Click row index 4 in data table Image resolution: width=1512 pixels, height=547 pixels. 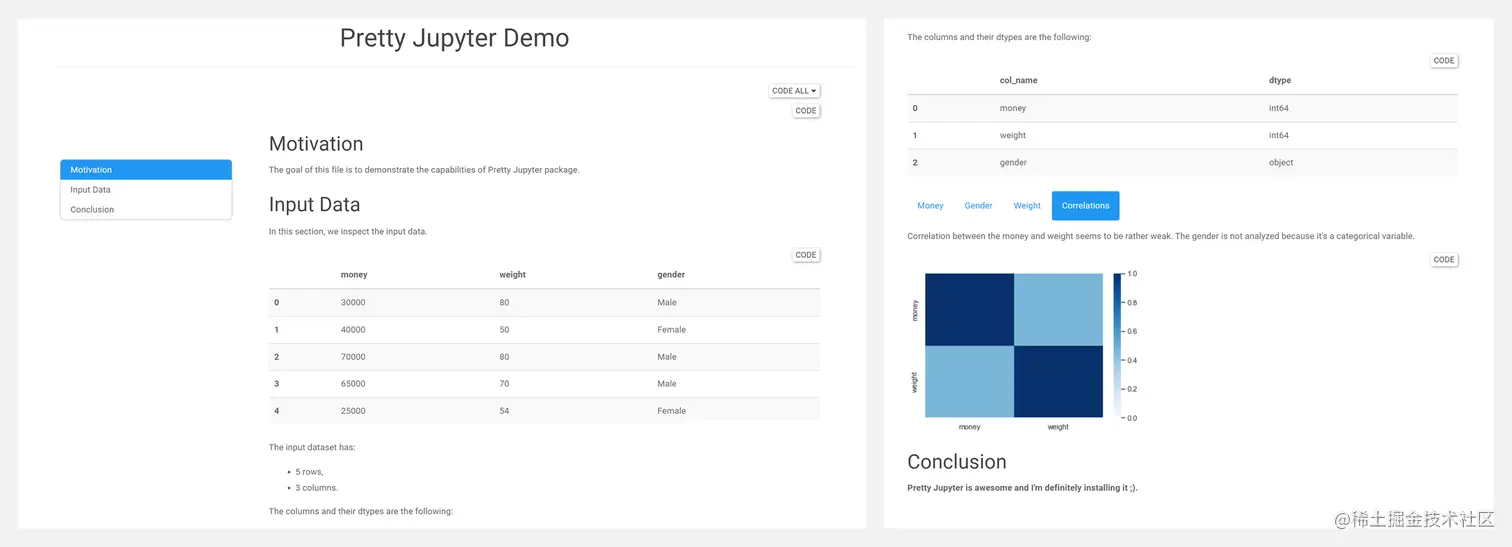[x=277, y=411]
